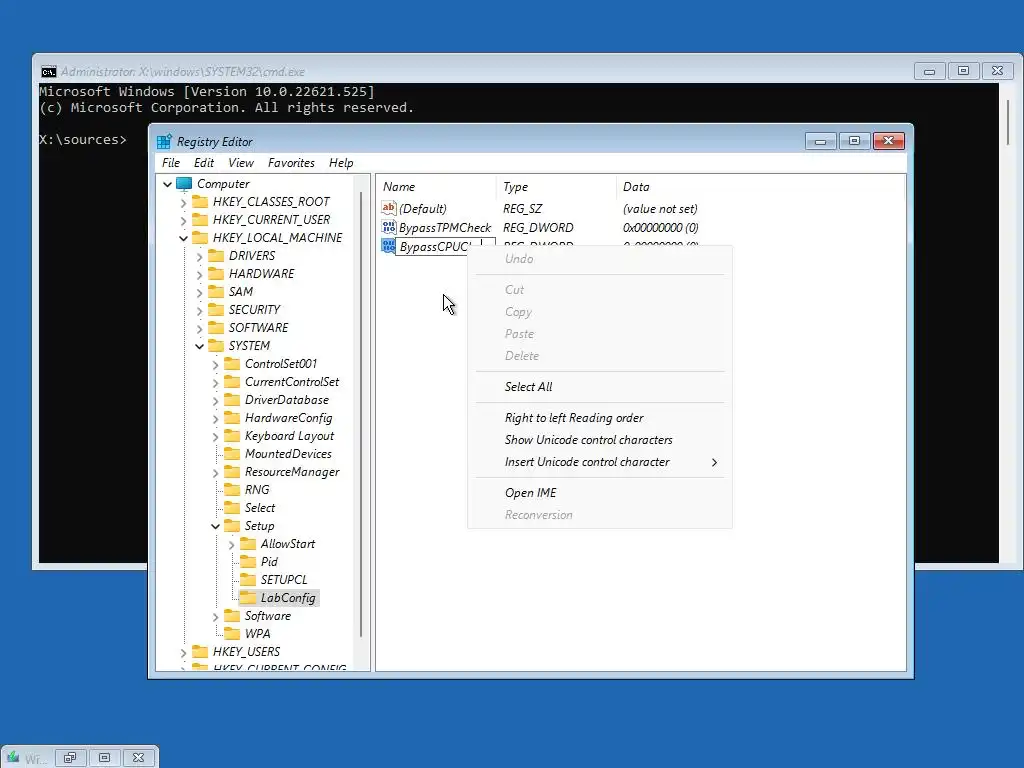The height and width of the screenshot is (768, 1024).
Task: Select the HKEY_USERS key
Action: point(246,652)
